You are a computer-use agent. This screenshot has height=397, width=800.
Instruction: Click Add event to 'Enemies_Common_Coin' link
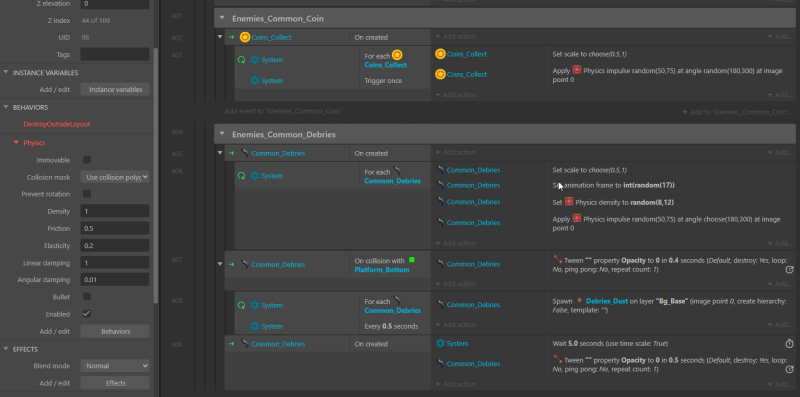click(283, 111)
